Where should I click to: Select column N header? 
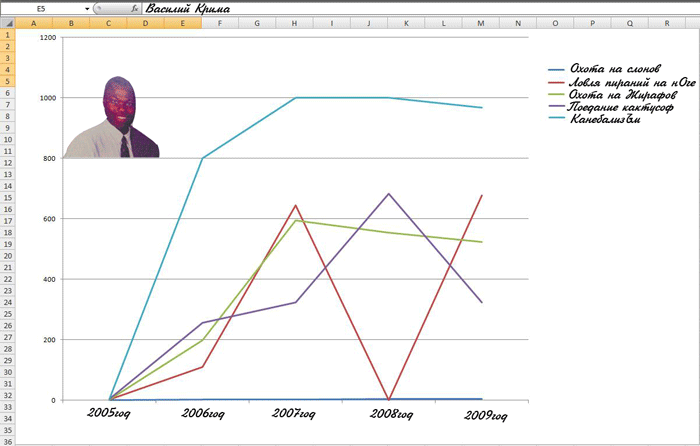point(518,23)
